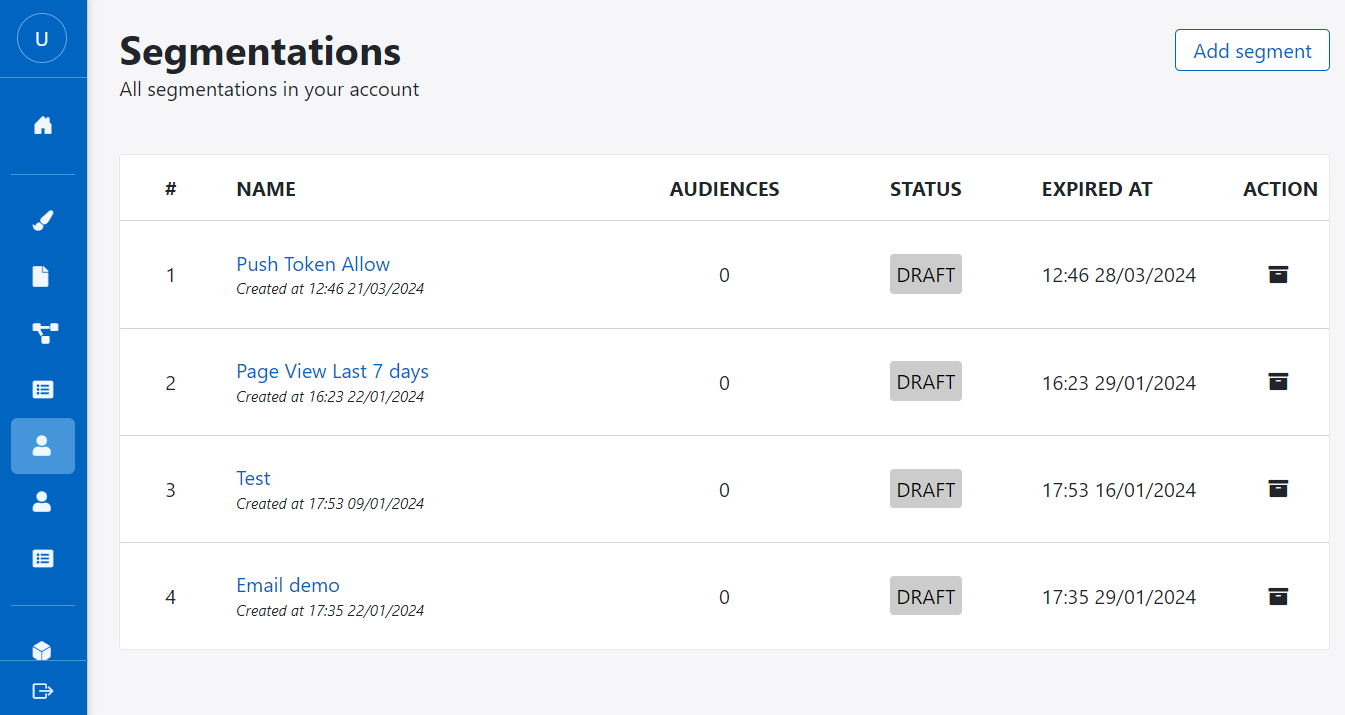Archive the Push Token Allow segment
Image resolution: width=1345 pixels, height=715 pixels.
point(1278,274)
